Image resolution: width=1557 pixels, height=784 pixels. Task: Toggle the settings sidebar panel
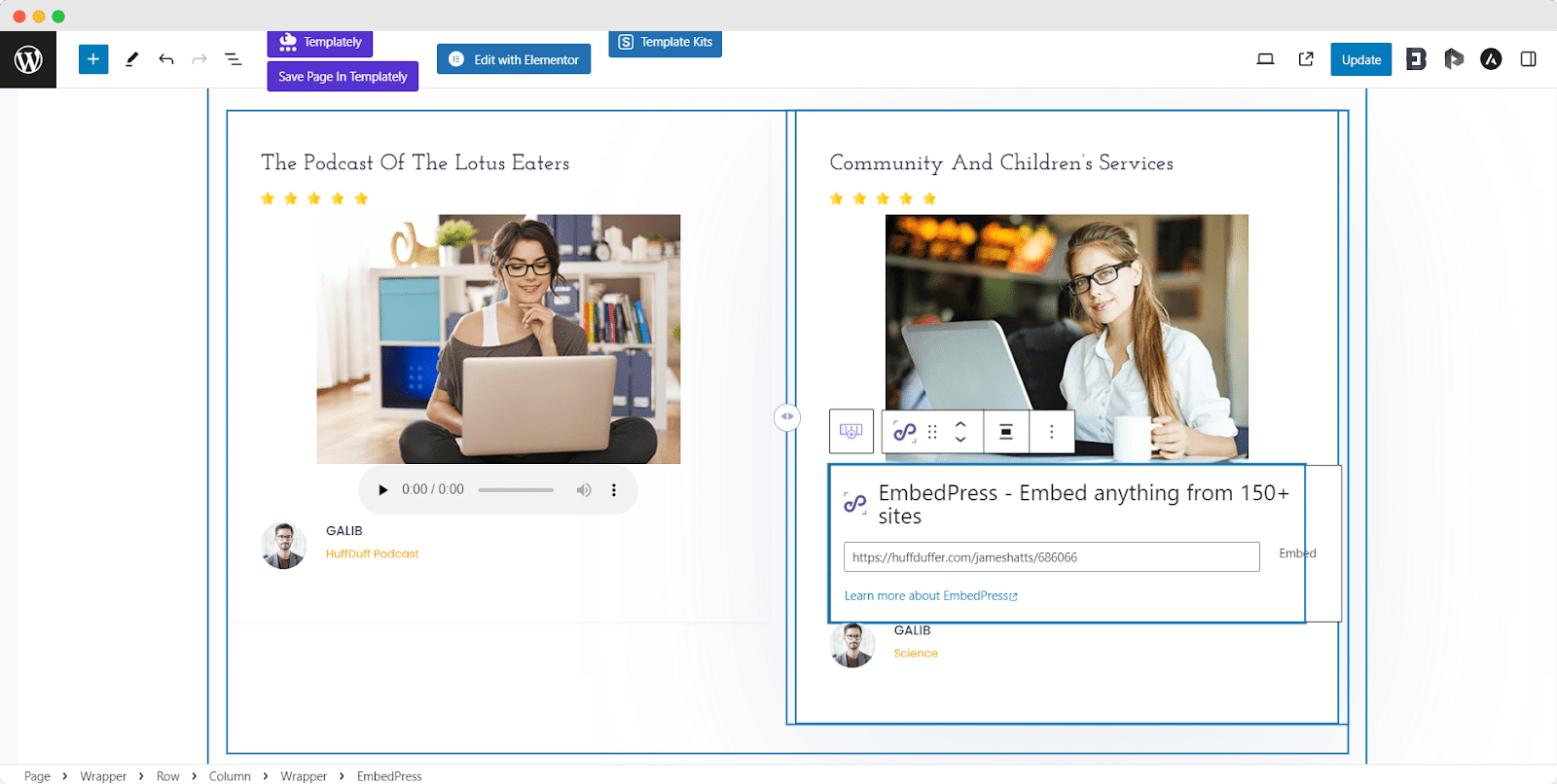point(1529,59)
